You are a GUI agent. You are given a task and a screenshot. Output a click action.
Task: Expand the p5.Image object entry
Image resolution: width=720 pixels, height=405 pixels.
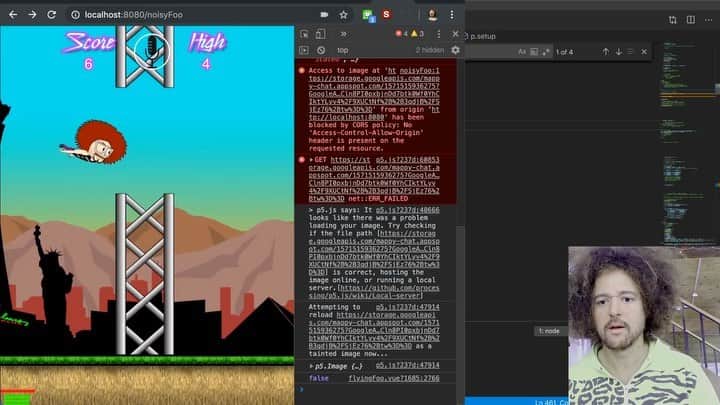point(311,366)
